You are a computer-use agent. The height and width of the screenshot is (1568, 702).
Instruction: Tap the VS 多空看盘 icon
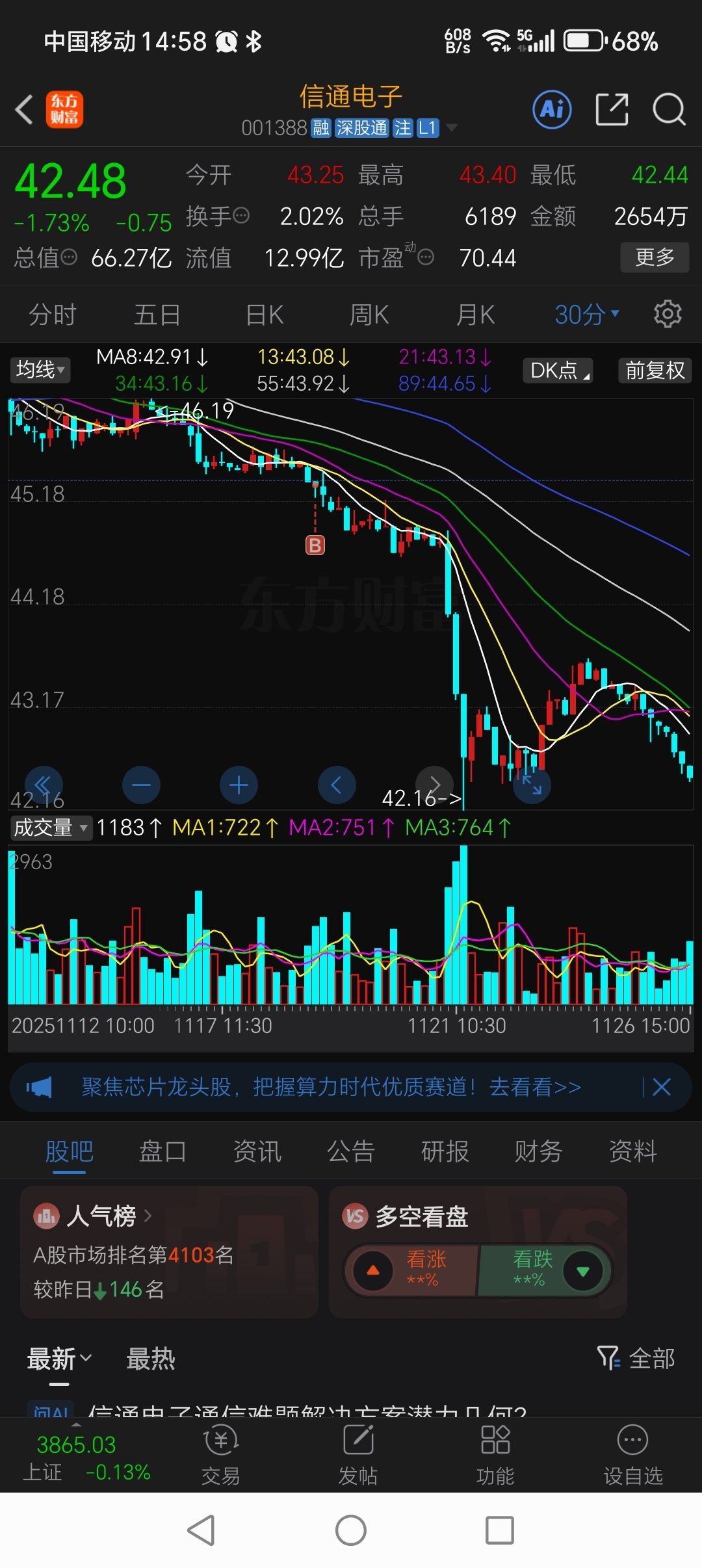(x=355, y=1216)
